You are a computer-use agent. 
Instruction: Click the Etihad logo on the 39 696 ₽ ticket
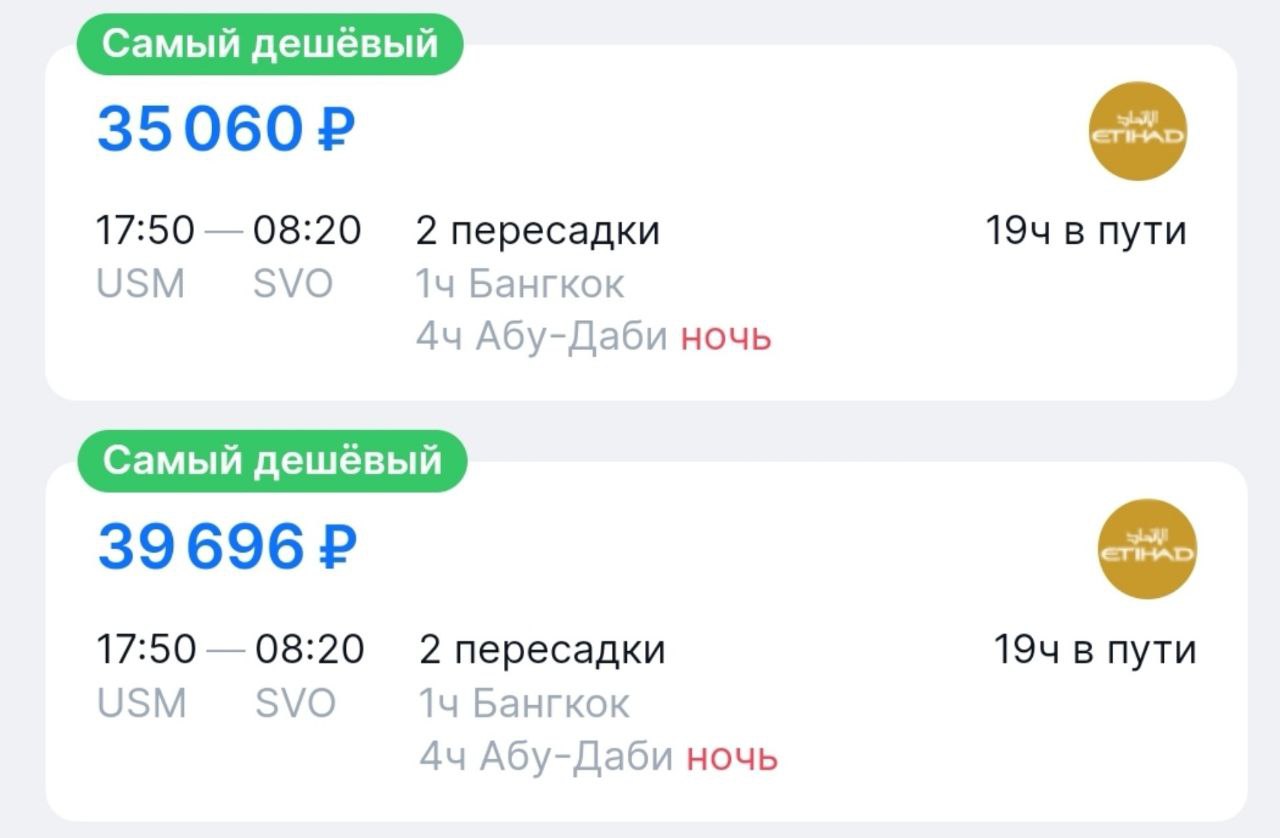coord(1147,548)
